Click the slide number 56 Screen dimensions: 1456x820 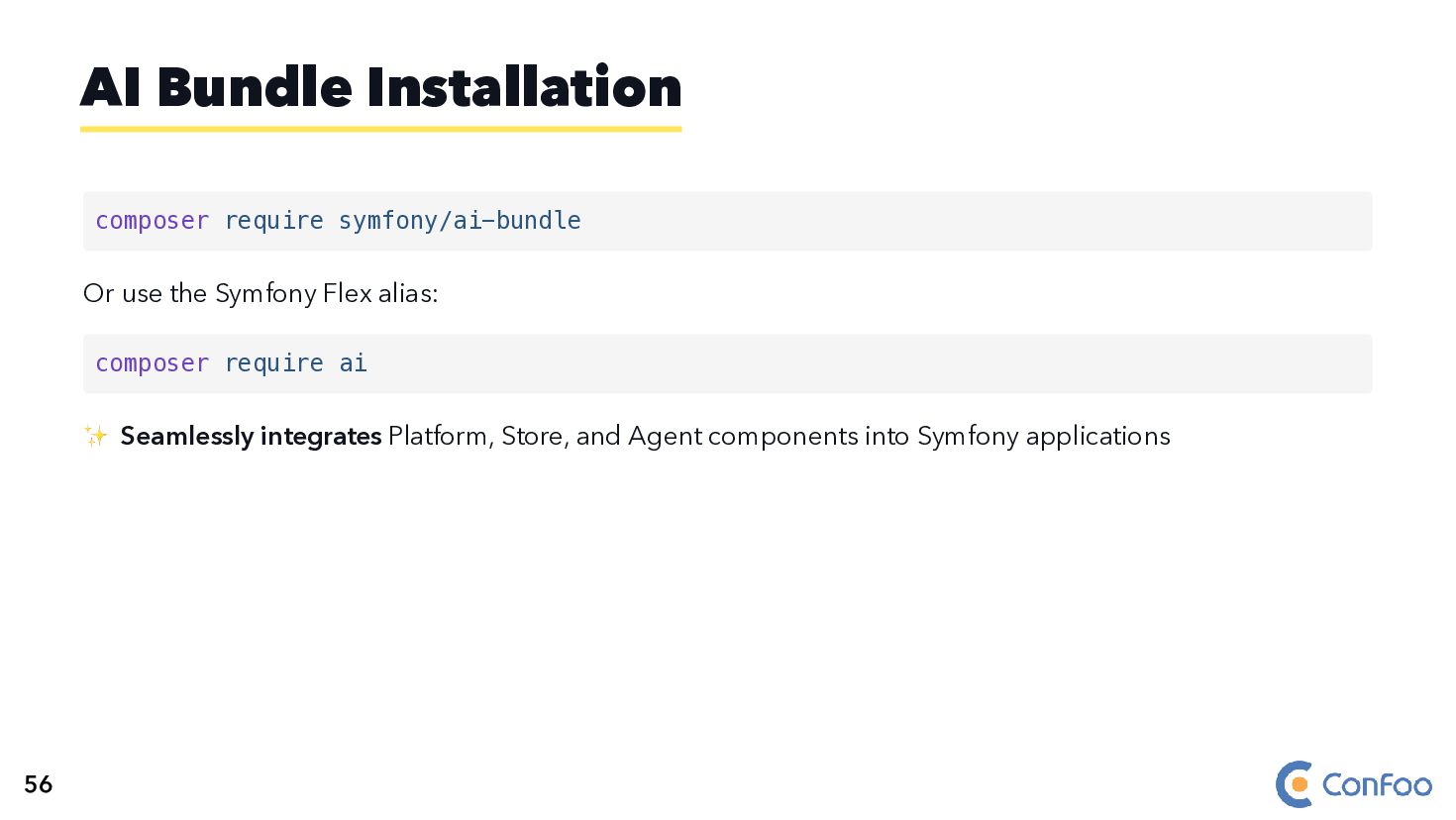(x=39, y=784)
